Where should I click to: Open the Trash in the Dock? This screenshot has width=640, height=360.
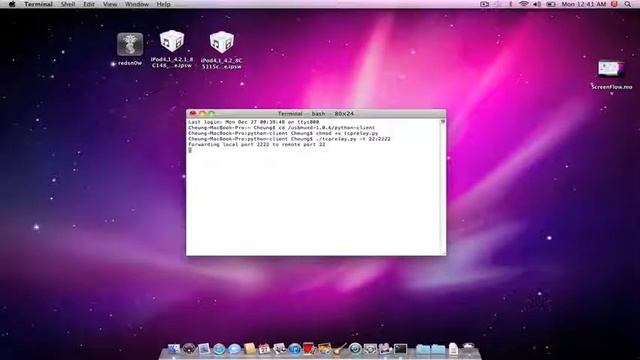point(468,348)
